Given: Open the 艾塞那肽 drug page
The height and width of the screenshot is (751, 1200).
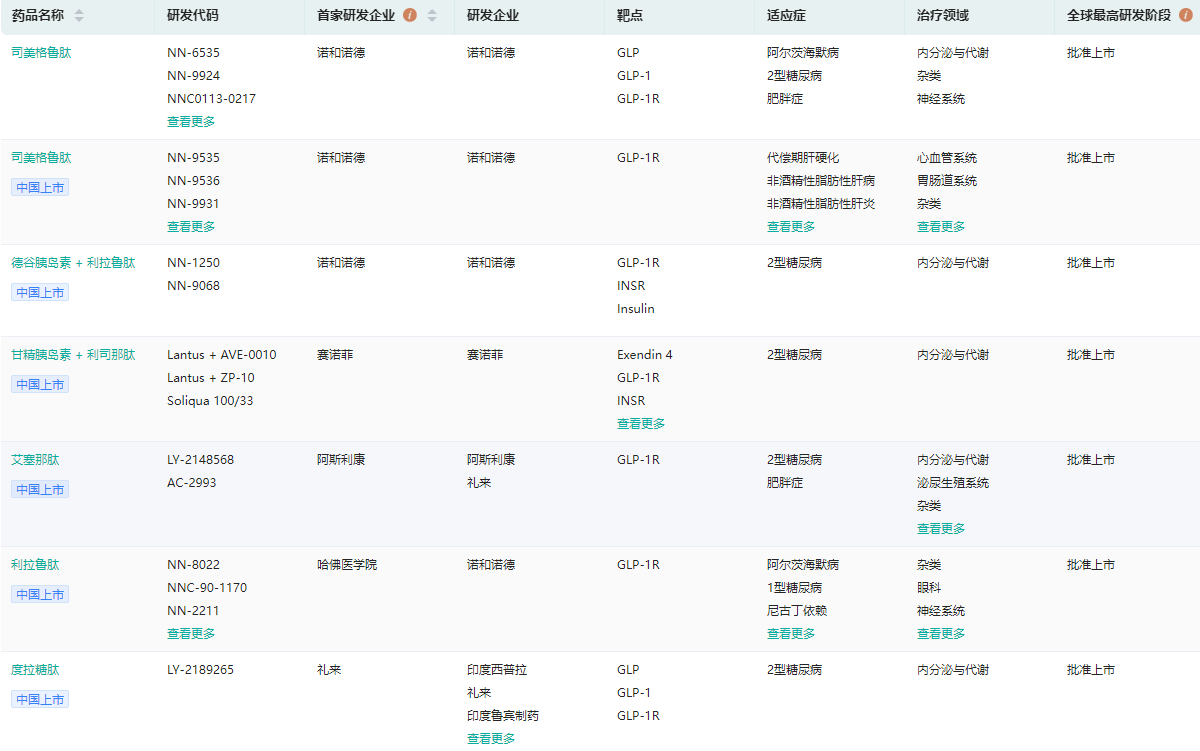Looking at the screenshot, I should pyautogui.click(x=35, y=460).
